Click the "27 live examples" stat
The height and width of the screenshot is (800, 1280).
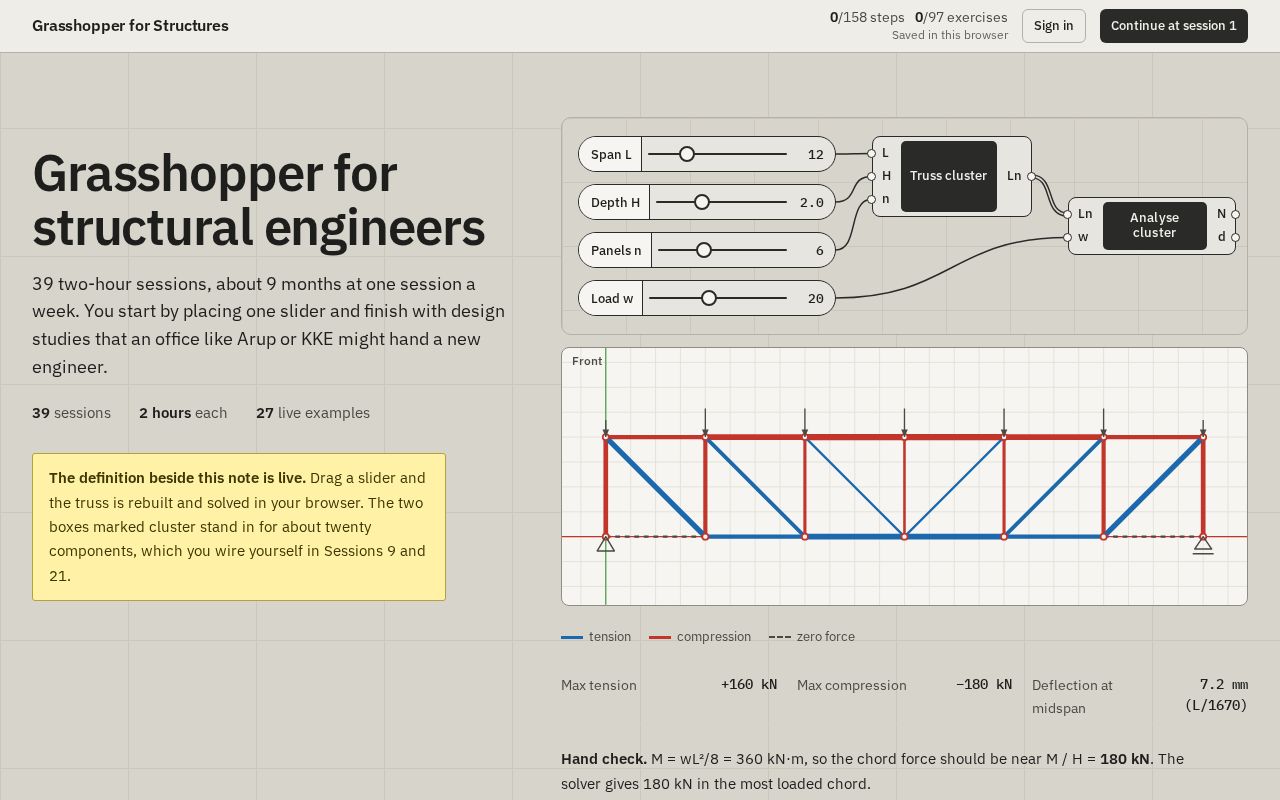click(x=313, y=413)
